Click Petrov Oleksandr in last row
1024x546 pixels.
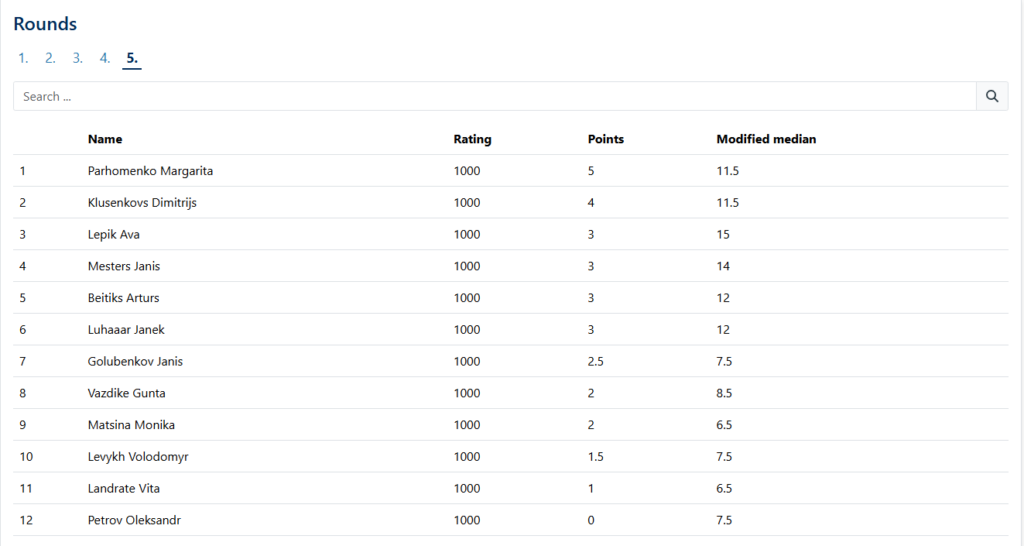[x=134, y=520]
